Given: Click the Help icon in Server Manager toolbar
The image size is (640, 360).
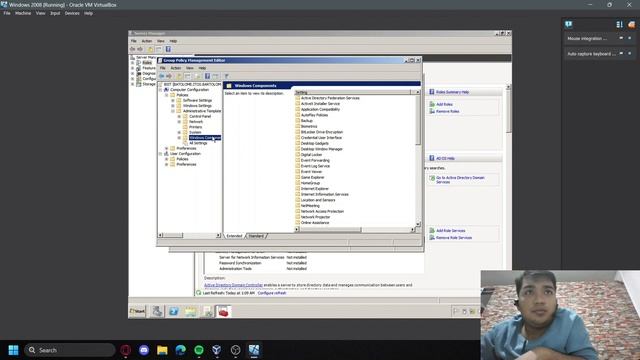Looking at the screenshot, I should coord(168,49).
